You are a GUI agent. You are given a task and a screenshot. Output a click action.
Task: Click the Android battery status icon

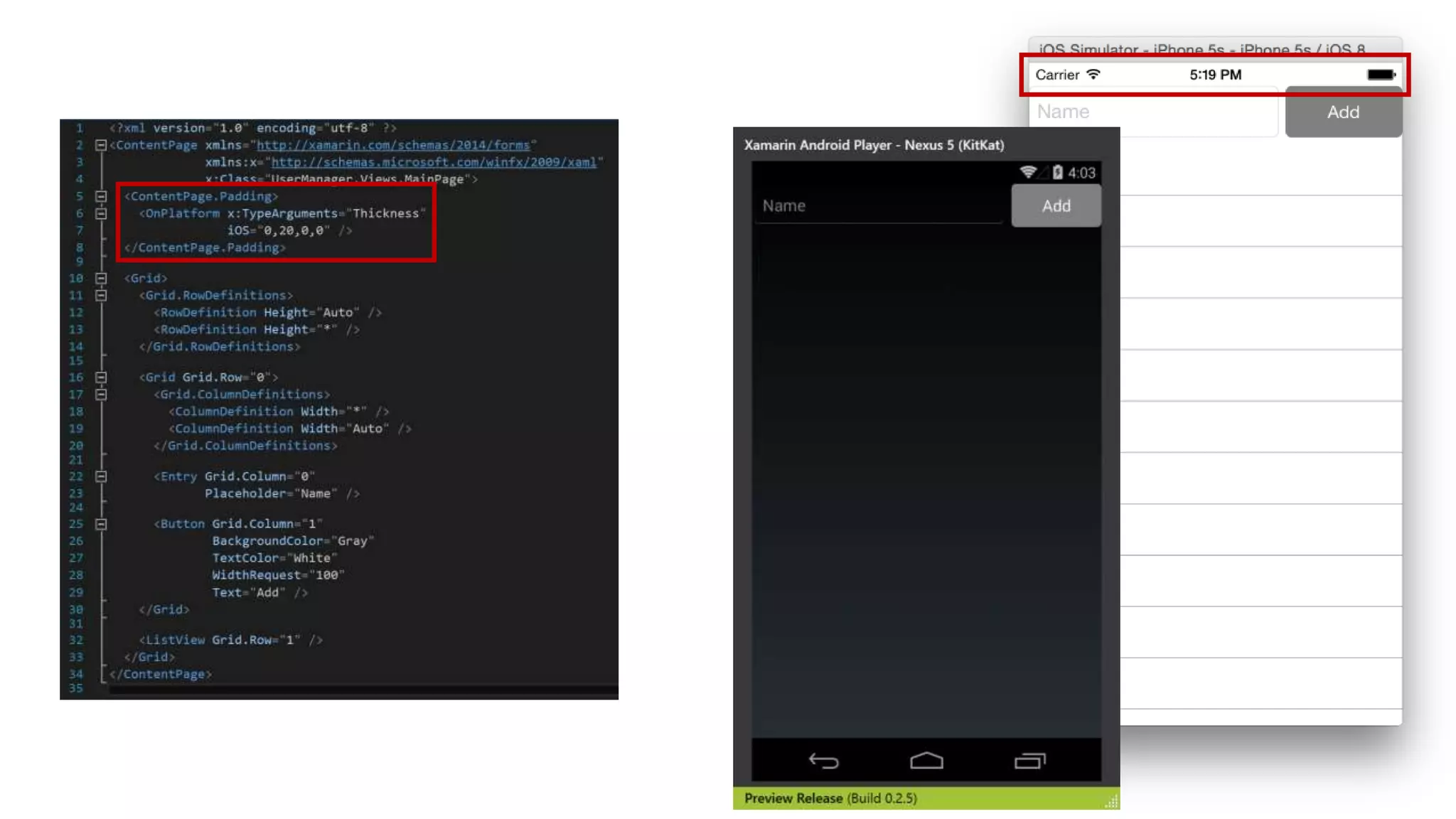[x=1057, y=172]
